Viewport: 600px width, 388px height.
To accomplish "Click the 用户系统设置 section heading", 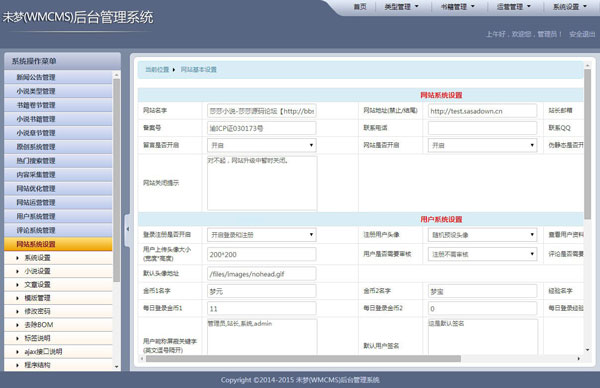I will pos(441,219).
